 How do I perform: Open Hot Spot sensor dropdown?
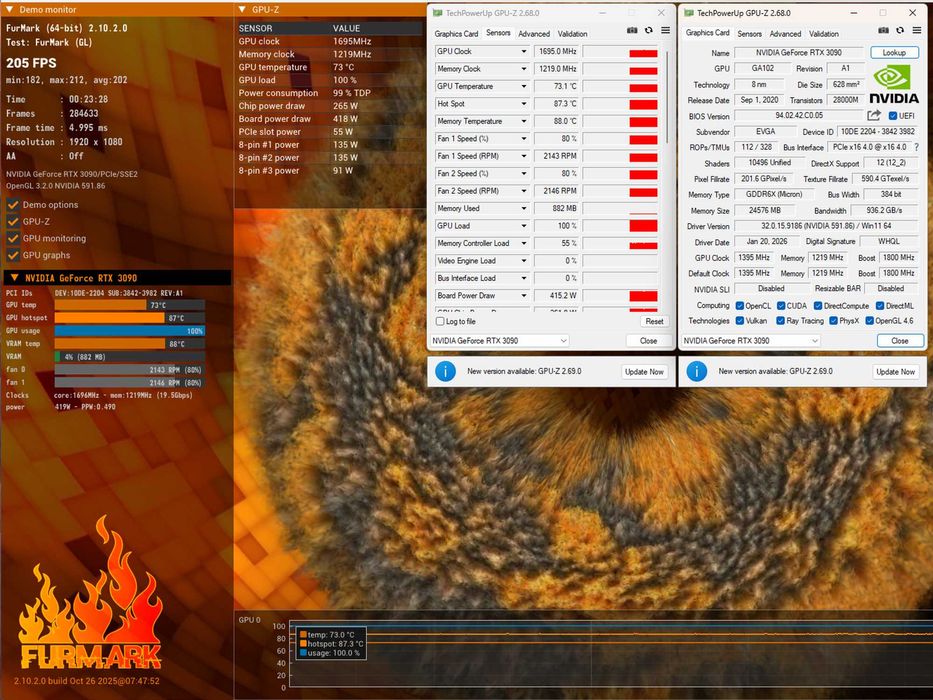point(524,104)
